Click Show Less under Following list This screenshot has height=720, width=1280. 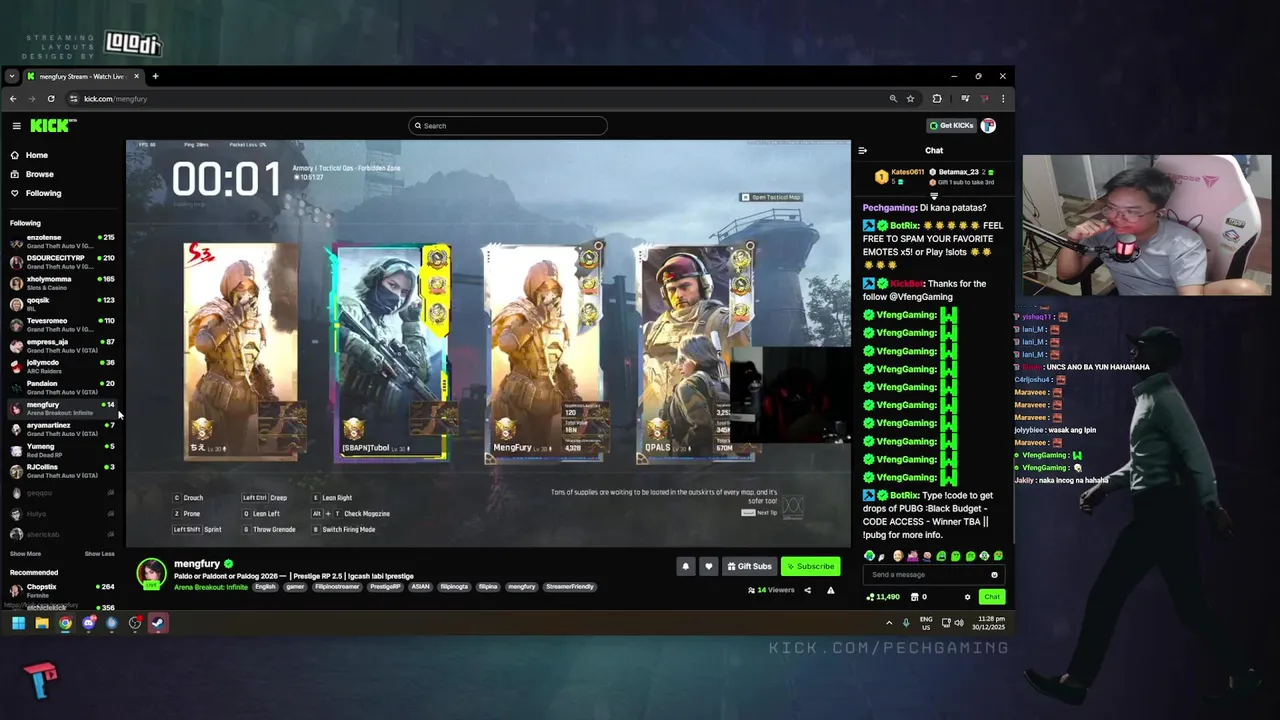99,554
